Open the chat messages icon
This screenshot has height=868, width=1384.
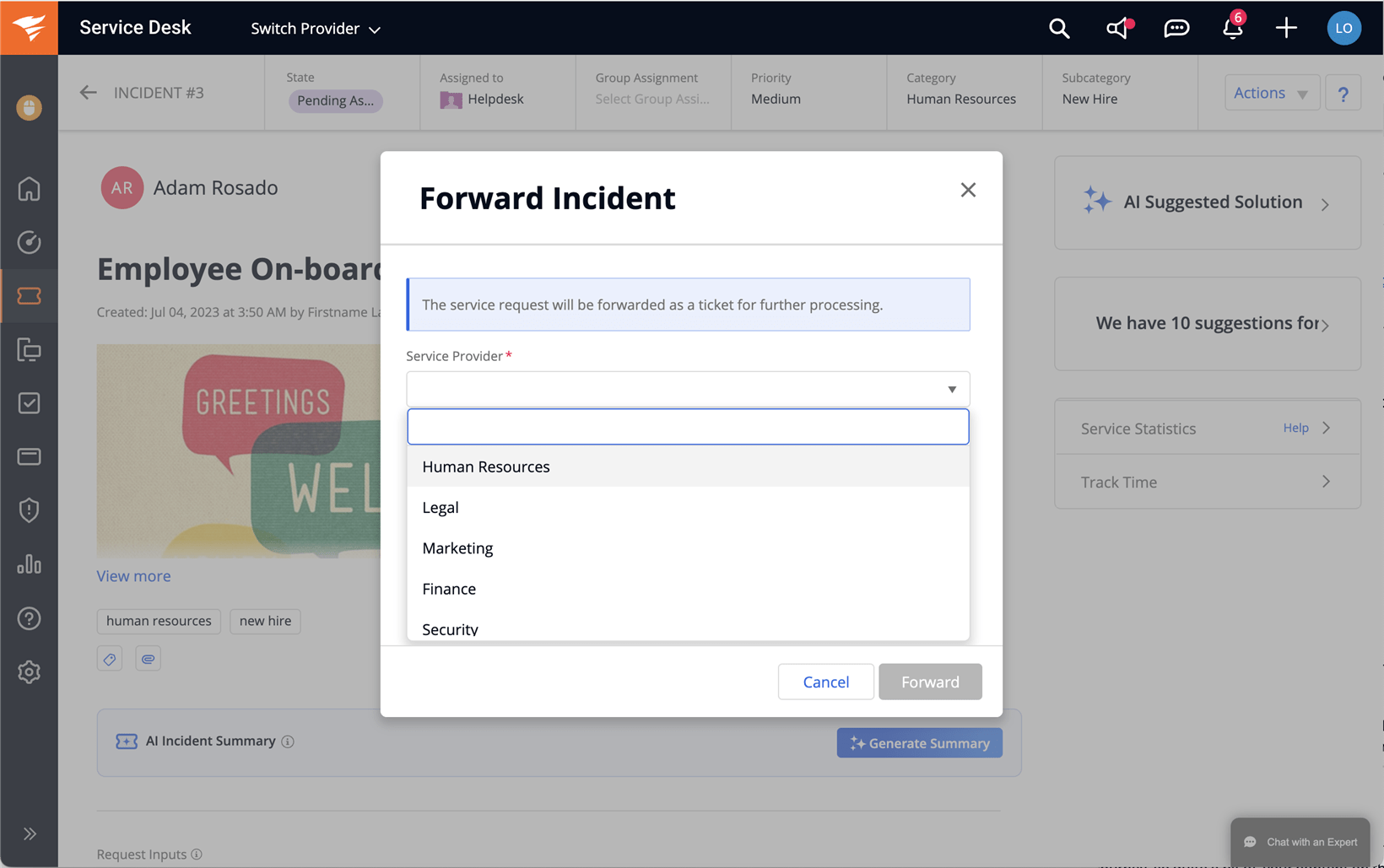[x=1176, y=29]
